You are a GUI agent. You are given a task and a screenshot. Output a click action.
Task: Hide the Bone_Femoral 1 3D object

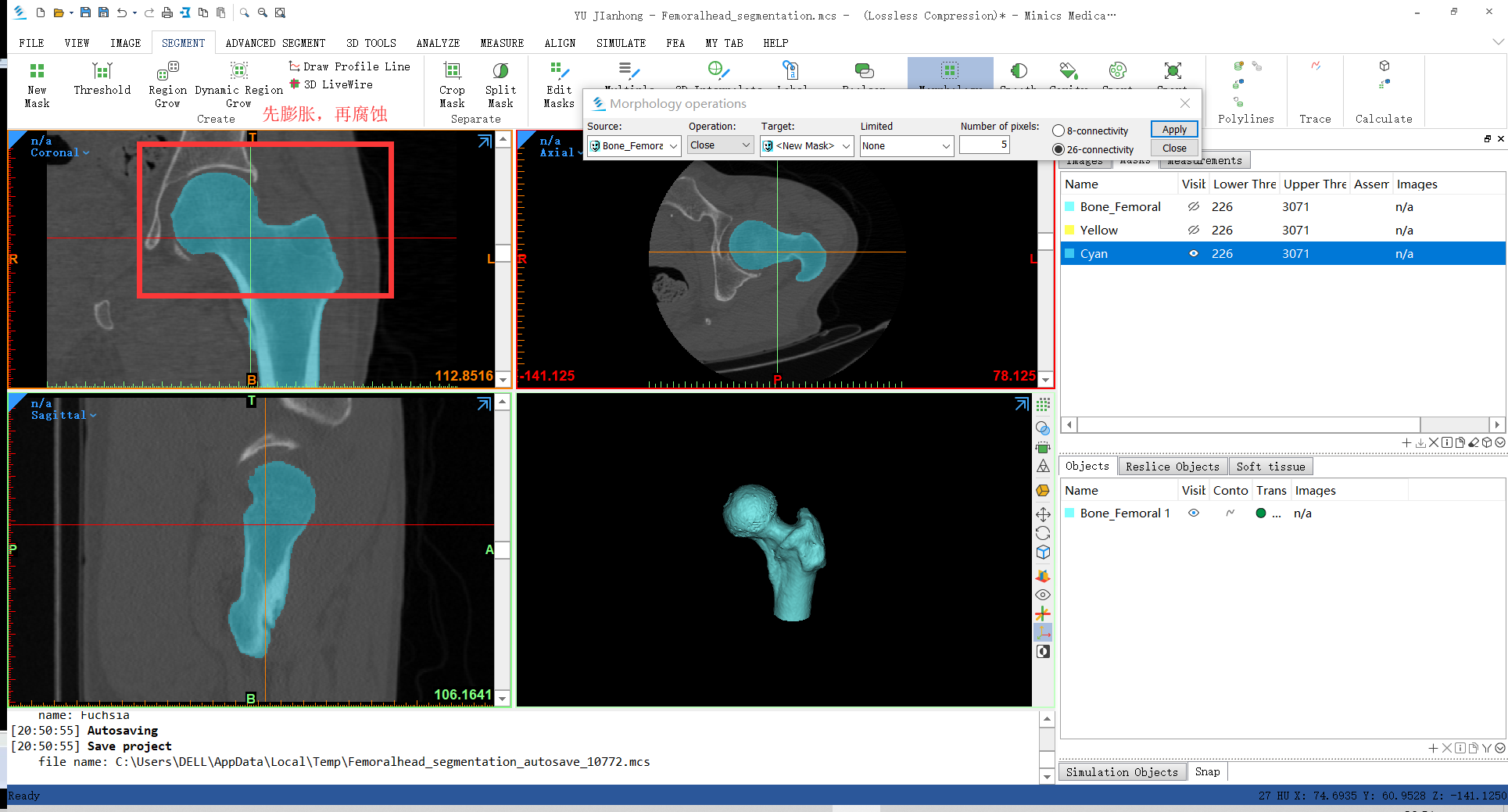(1194, 513)
